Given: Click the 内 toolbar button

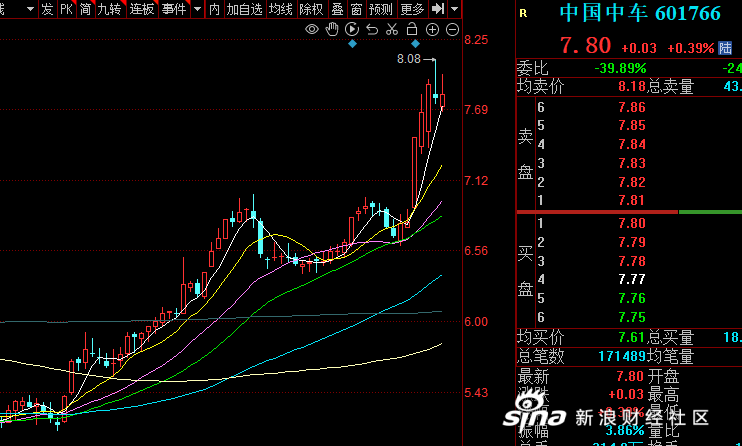Looking at the screenshot, I should (x=214, y=9).
